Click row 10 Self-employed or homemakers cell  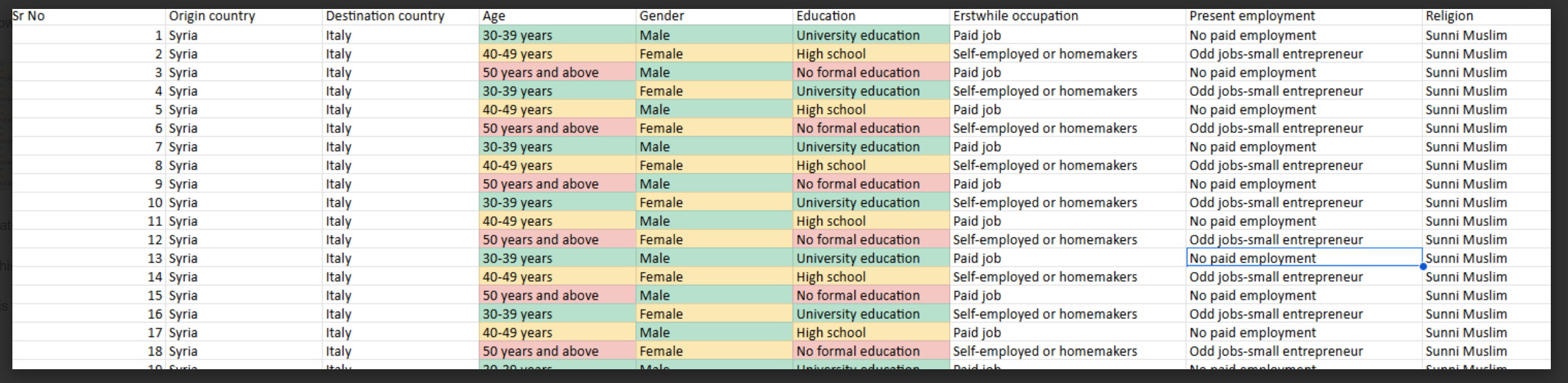pyautogui.click(x=1068, y=203)
